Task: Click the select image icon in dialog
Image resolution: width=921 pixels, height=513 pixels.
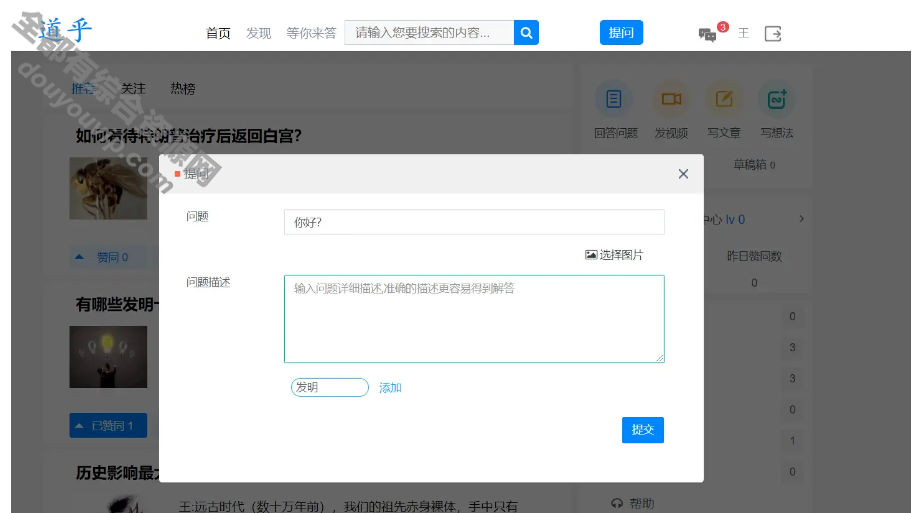Action: [591, 255]
